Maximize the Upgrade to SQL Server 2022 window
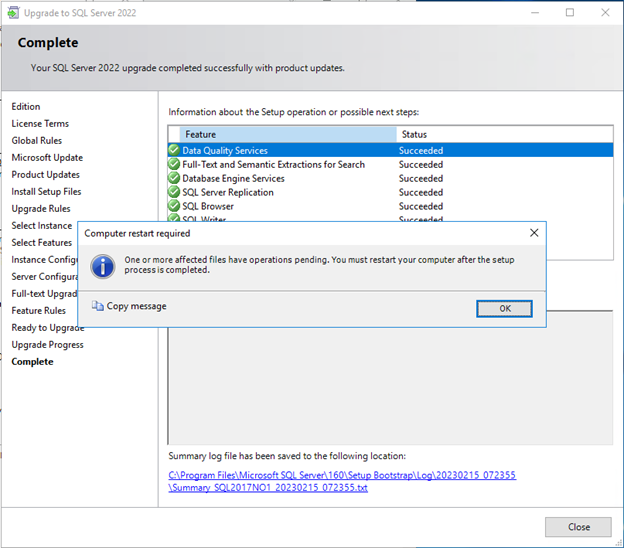The height and width of the screenshot is (548, 624). click(570, 13)
